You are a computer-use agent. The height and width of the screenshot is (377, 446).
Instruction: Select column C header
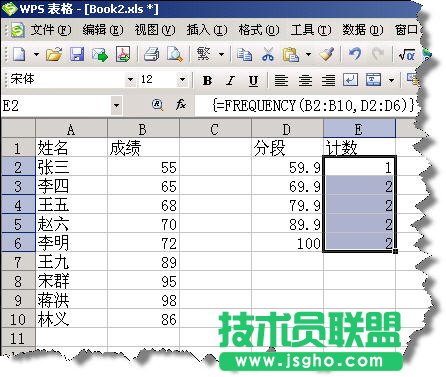(x=215, y=129)
